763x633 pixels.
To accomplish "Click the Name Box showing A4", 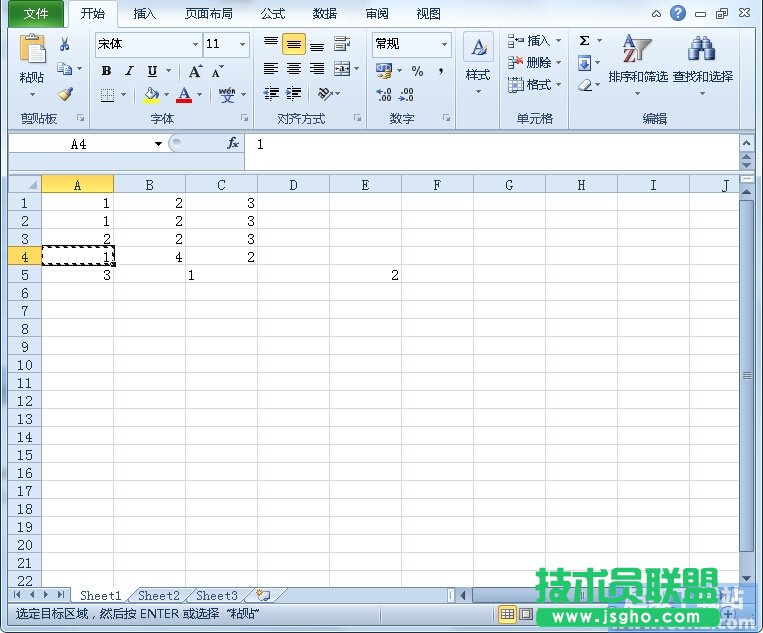I will coord(78,144).
